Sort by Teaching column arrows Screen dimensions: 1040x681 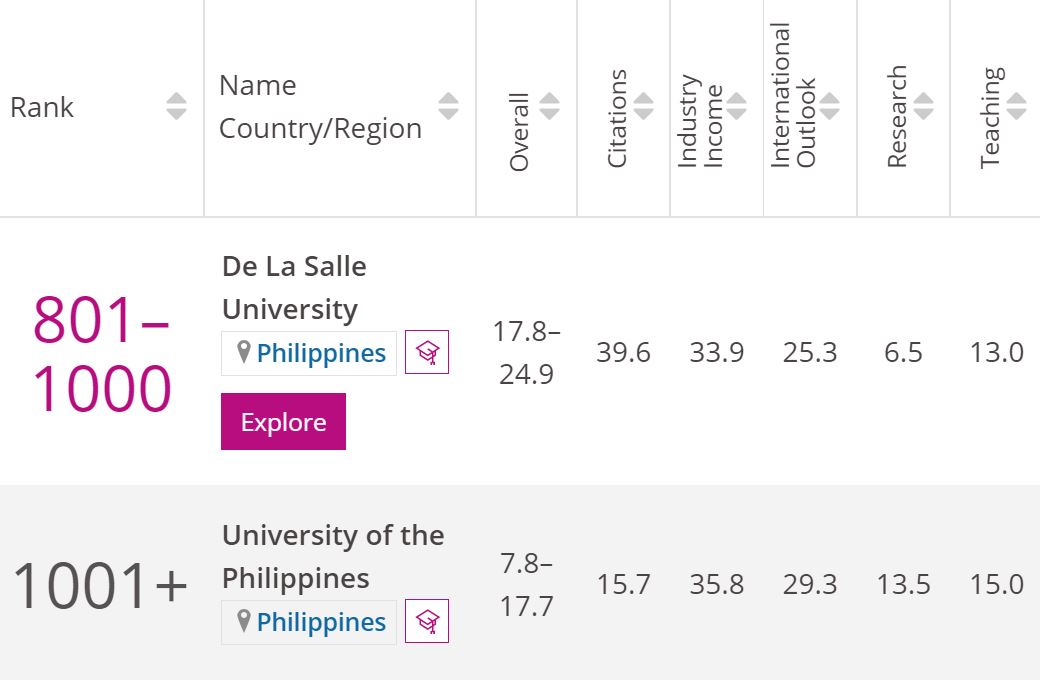(x=1016, y=106)
